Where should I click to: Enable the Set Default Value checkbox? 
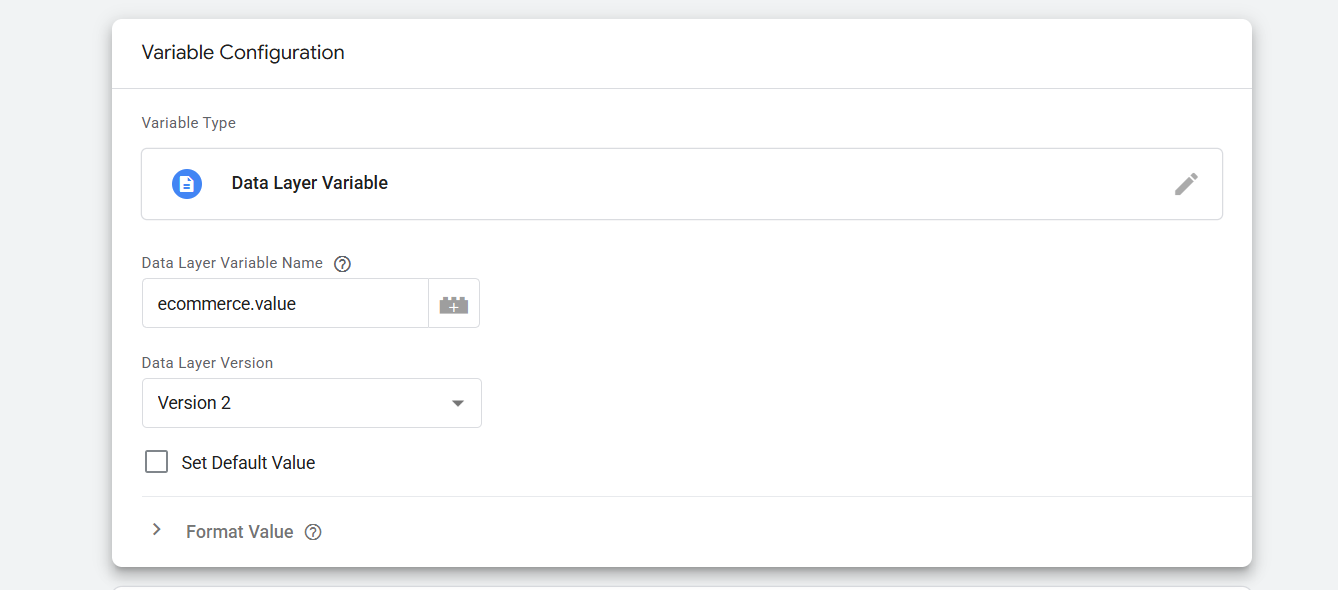[x=156, y=462]
